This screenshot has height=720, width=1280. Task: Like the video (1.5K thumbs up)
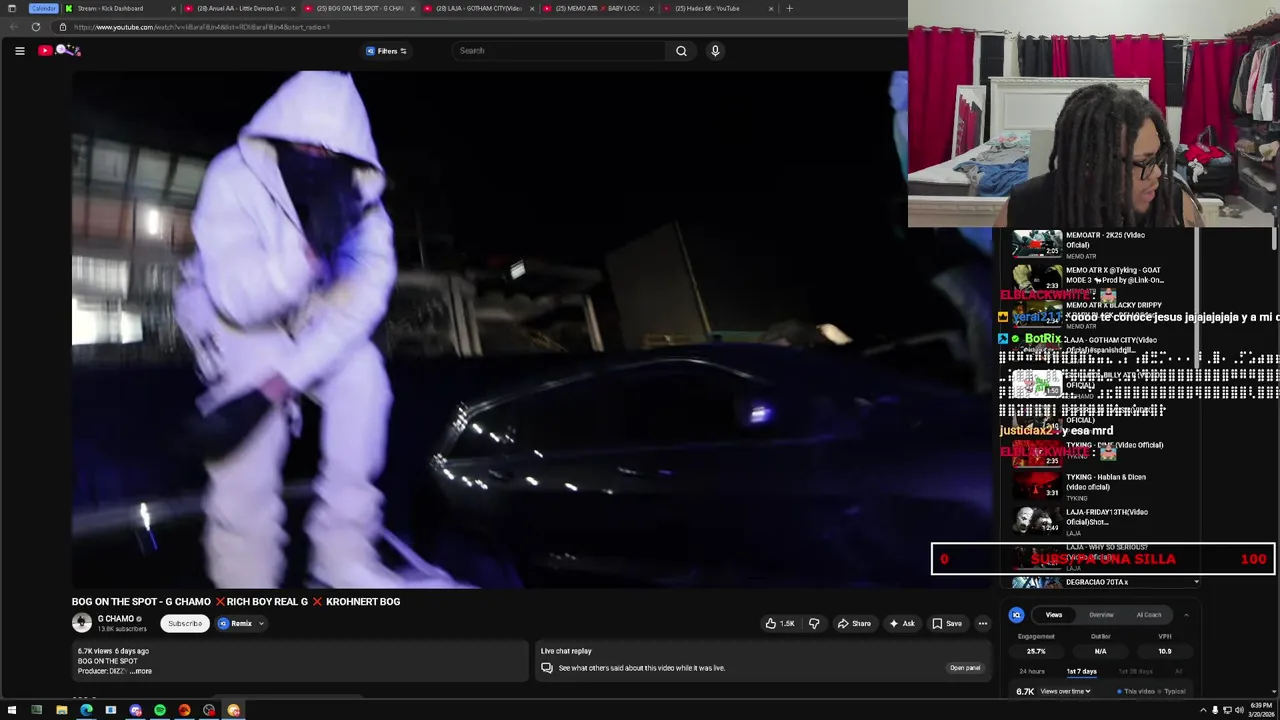coord(780,623)
